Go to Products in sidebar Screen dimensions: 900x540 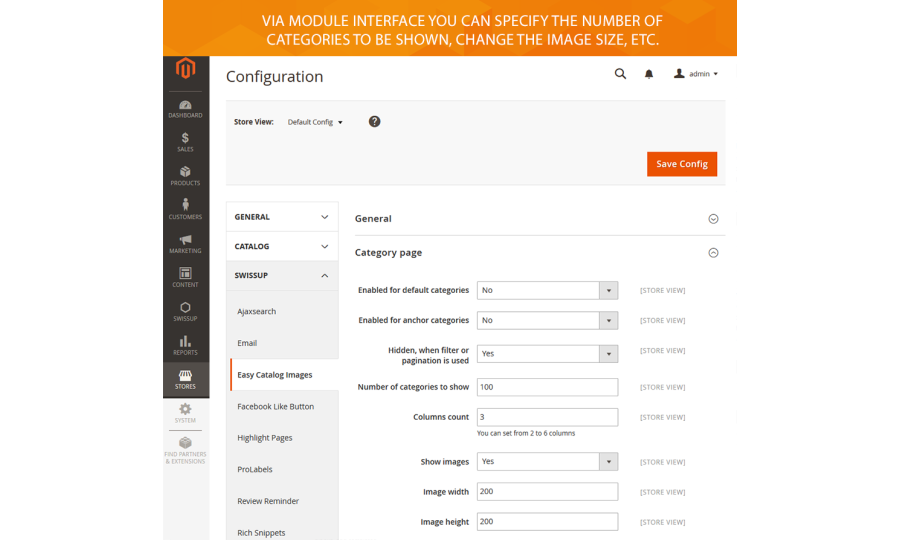coord(185,176)
